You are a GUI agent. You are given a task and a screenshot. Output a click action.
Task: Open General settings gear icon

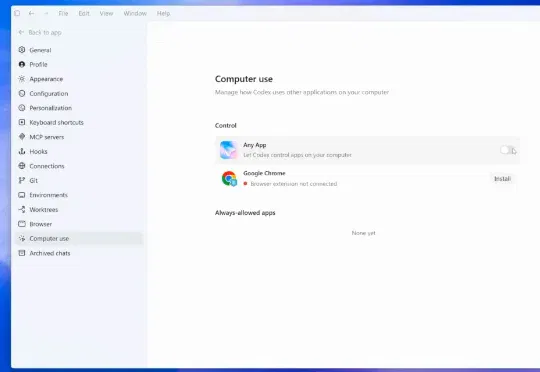click(x=22, y=50)
